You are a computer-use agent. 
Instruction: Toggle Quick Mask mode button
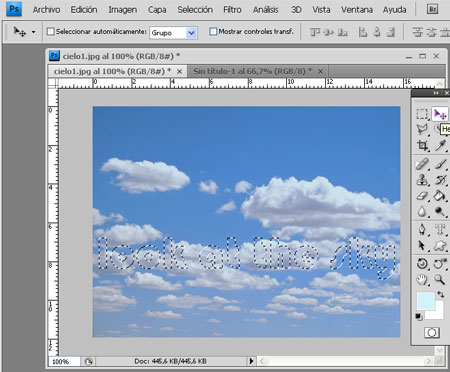pyautogui.click(x=432, y=332)
